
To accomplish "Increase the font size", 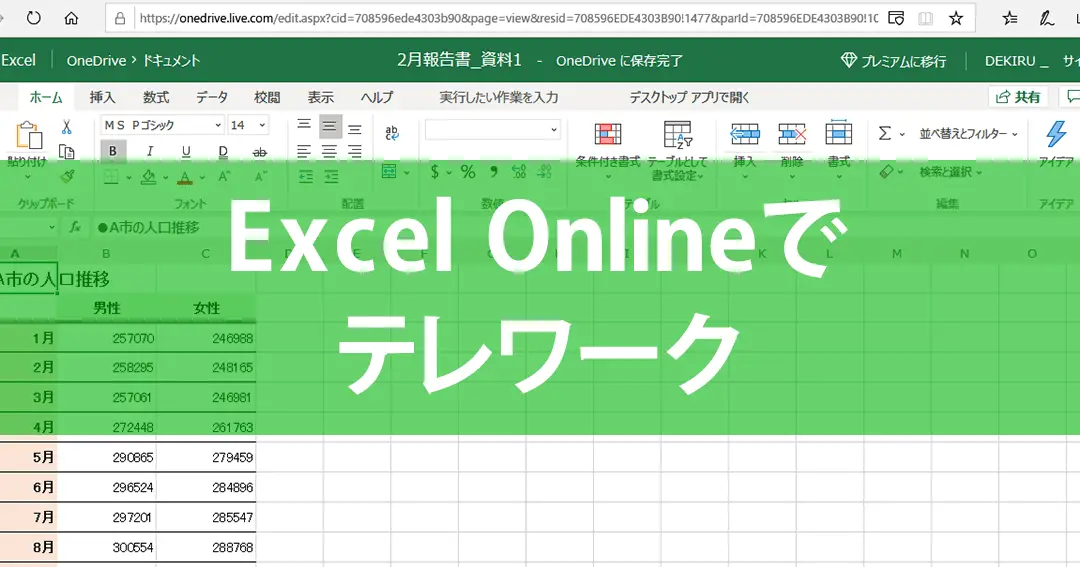I will [x=224, y=177].
